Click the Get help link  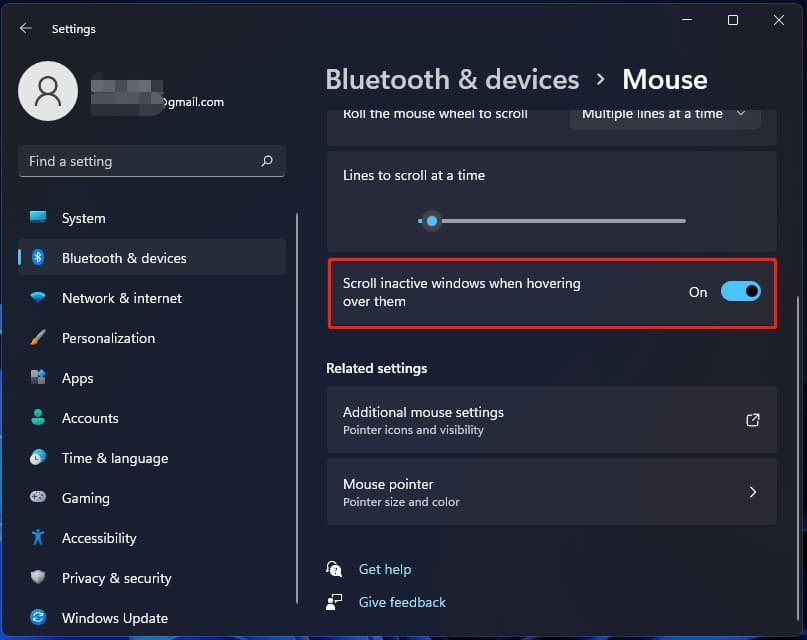coord(385,569)
